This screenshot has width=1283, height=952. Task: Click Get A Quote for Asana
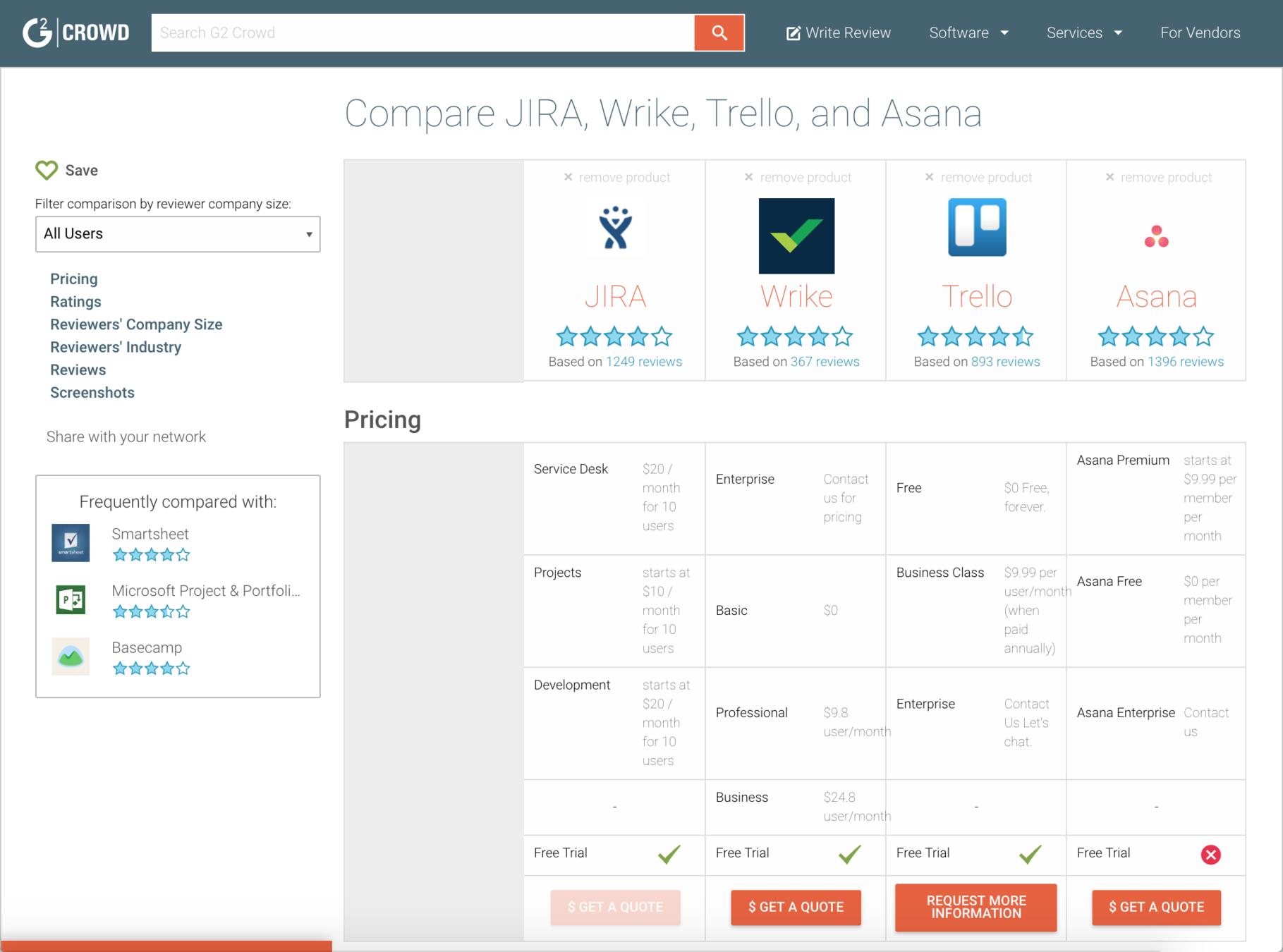[x=1157, y=907]
